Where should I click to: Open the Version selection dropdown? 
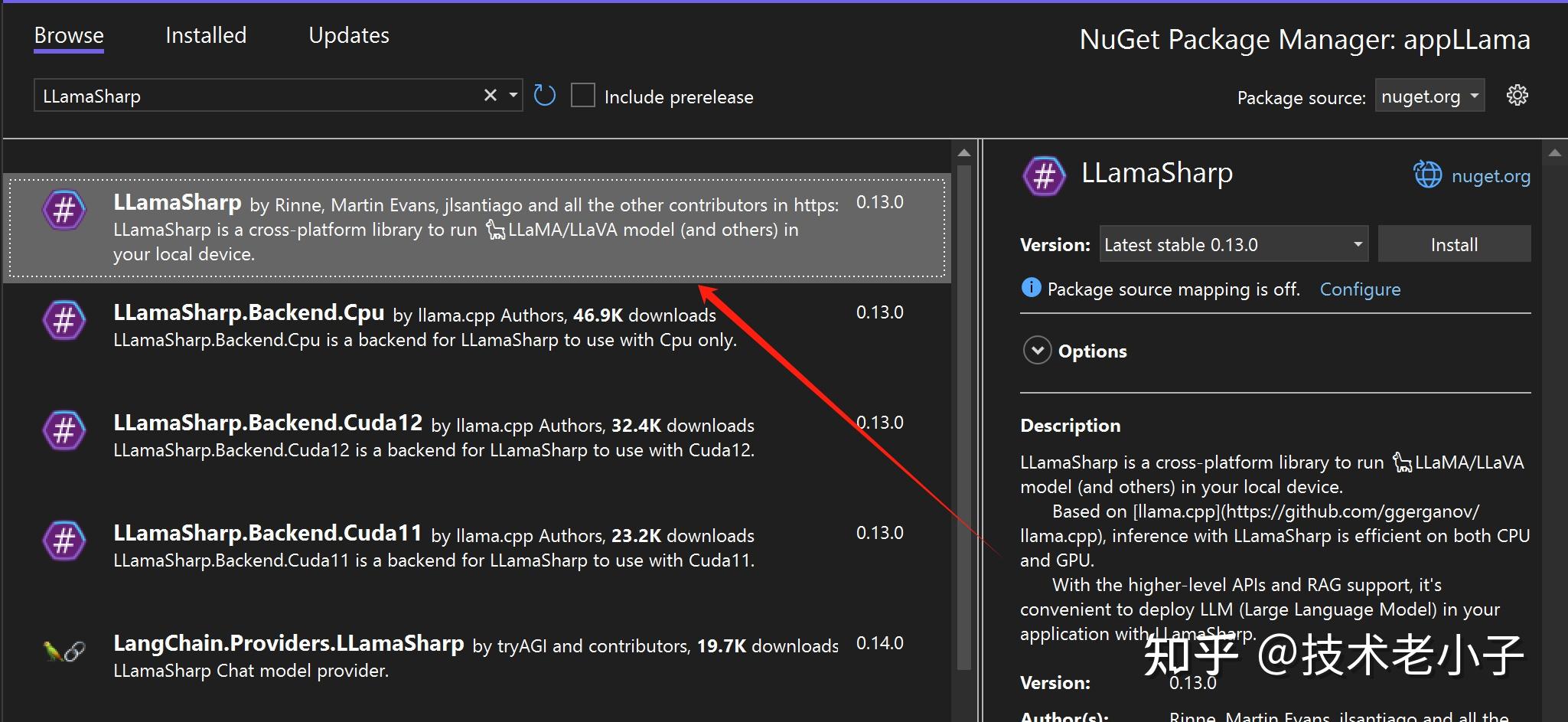1234,244
